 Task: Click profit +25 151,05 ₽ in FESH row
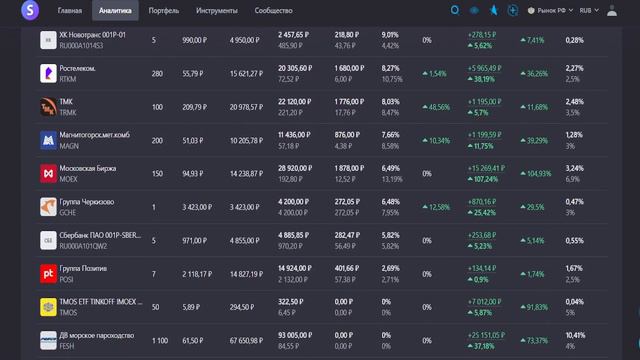[x=487, y=335]
